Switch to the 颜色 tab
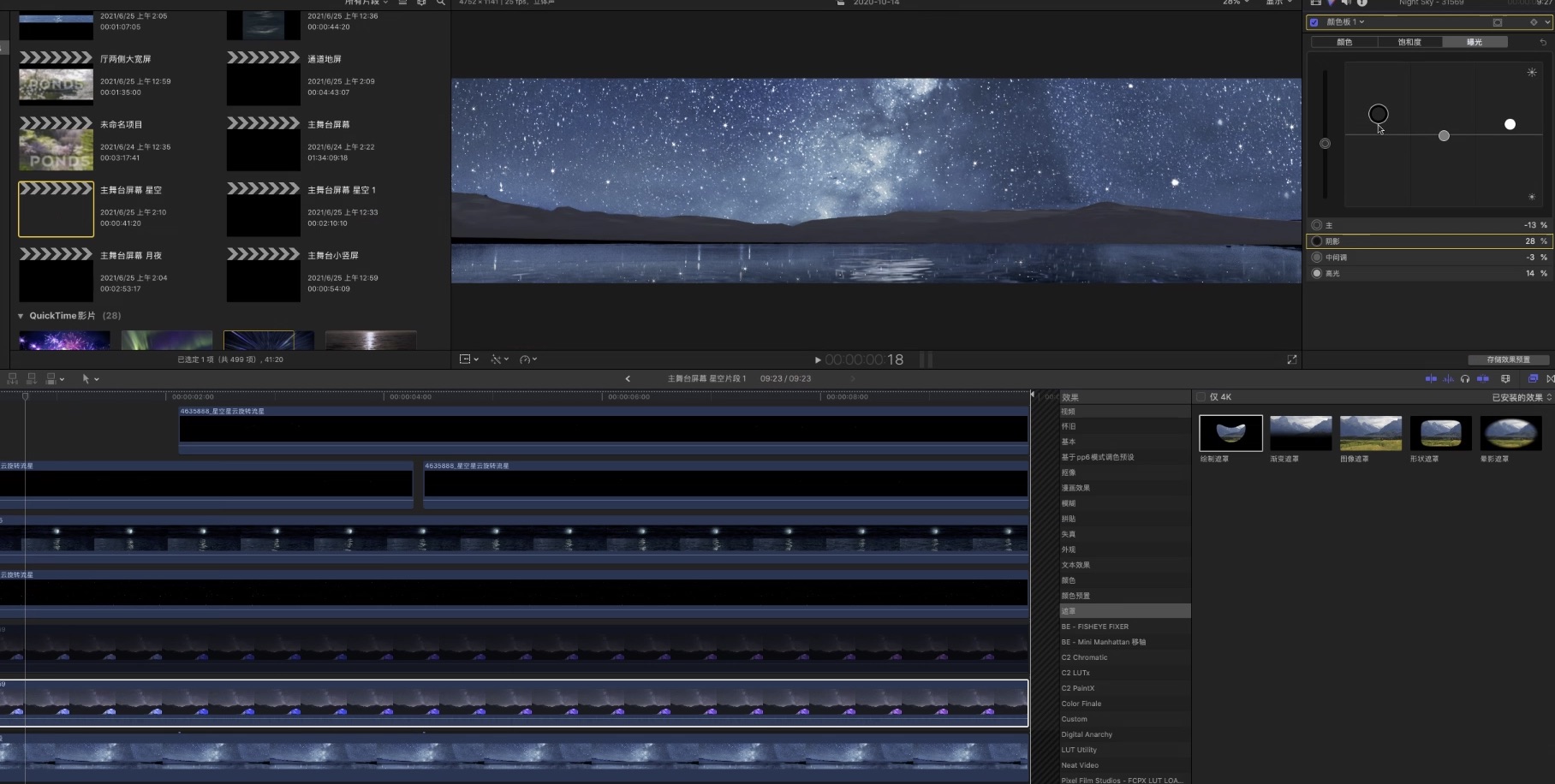 (1344, 42)
